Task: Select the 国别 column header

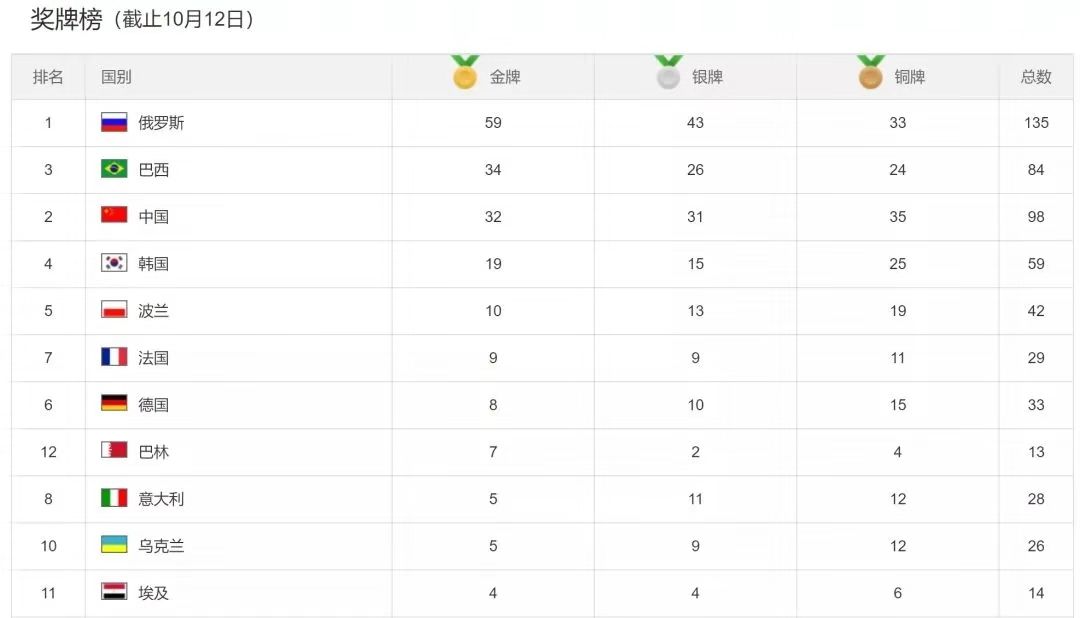Action: [x=116, y=76]
